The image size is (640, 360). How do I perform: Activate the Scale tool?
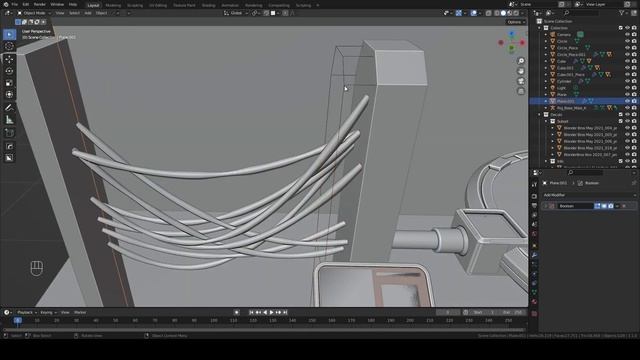pos(9,83)
